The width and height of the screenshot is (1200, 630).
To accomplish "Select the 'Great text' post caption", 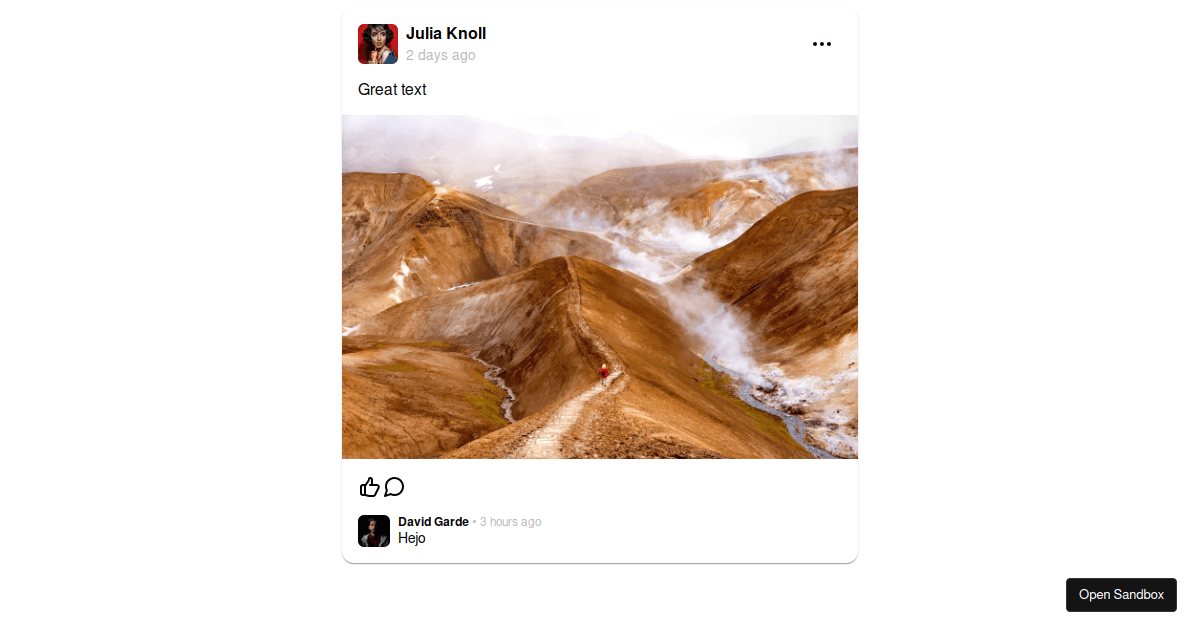I will 392,90.
